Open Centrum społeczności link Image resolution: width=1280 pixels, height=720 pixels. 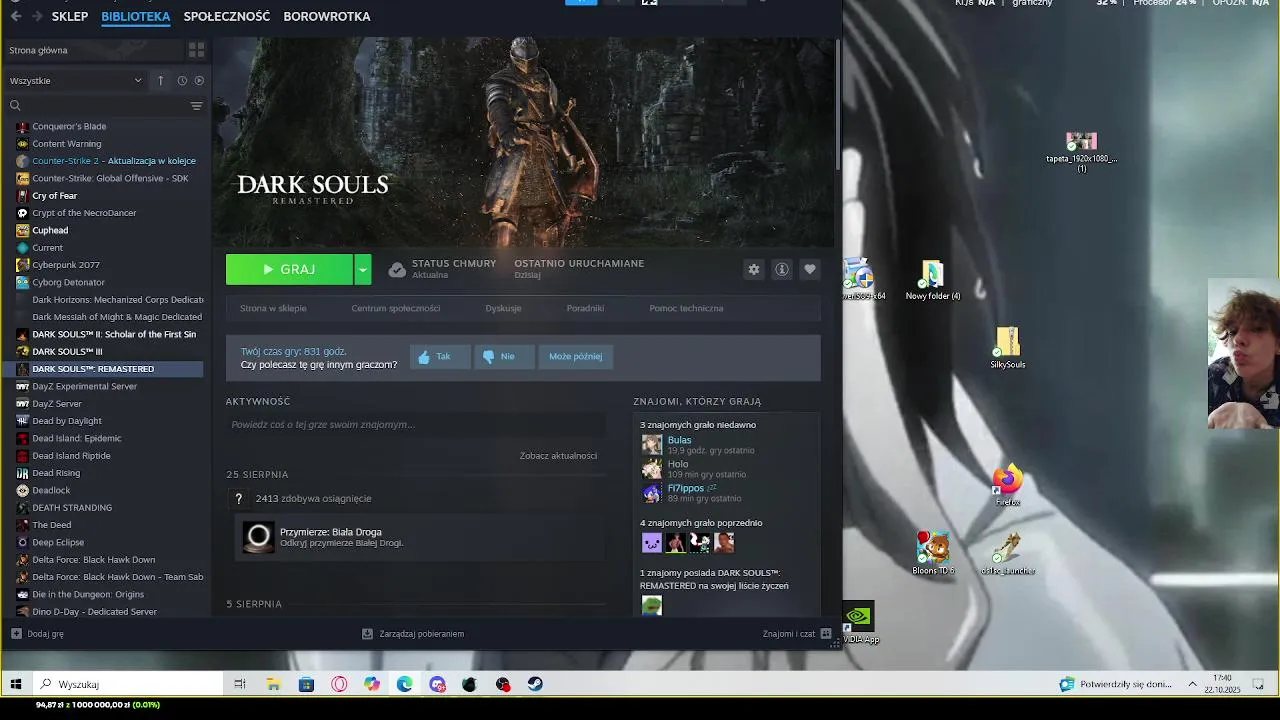click(x=396, y=308)
